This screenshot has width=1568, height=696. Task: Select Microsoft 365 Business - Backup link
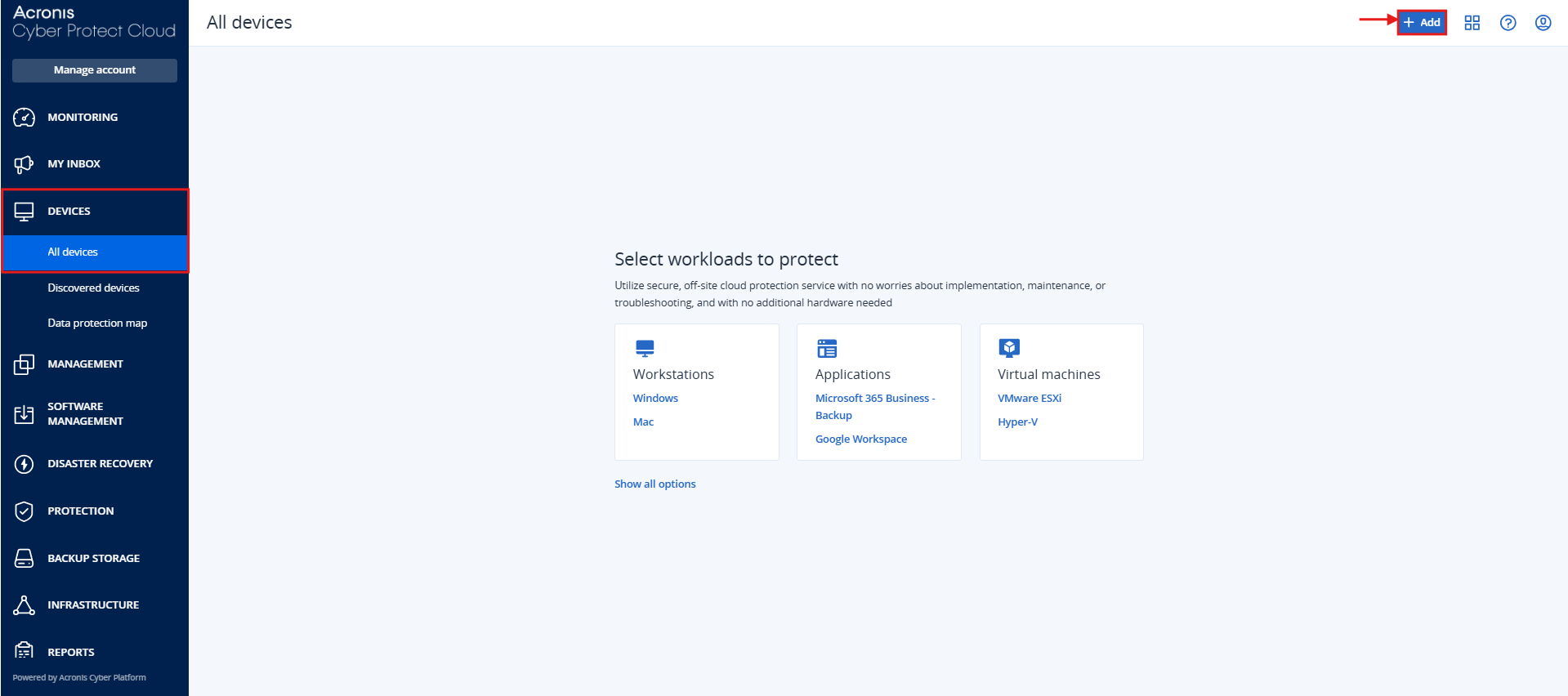pyautogui.click(x=875, y=407)
